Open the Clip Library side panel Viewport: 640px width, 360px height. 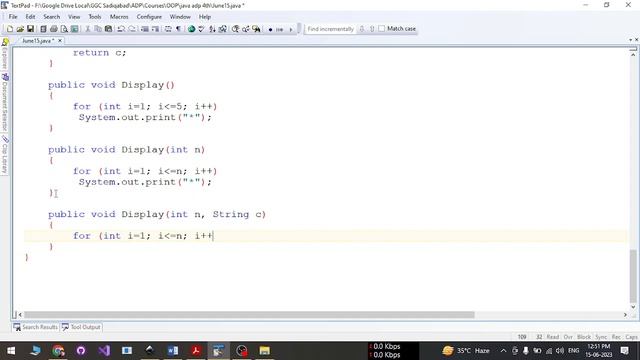click(4, 156)
